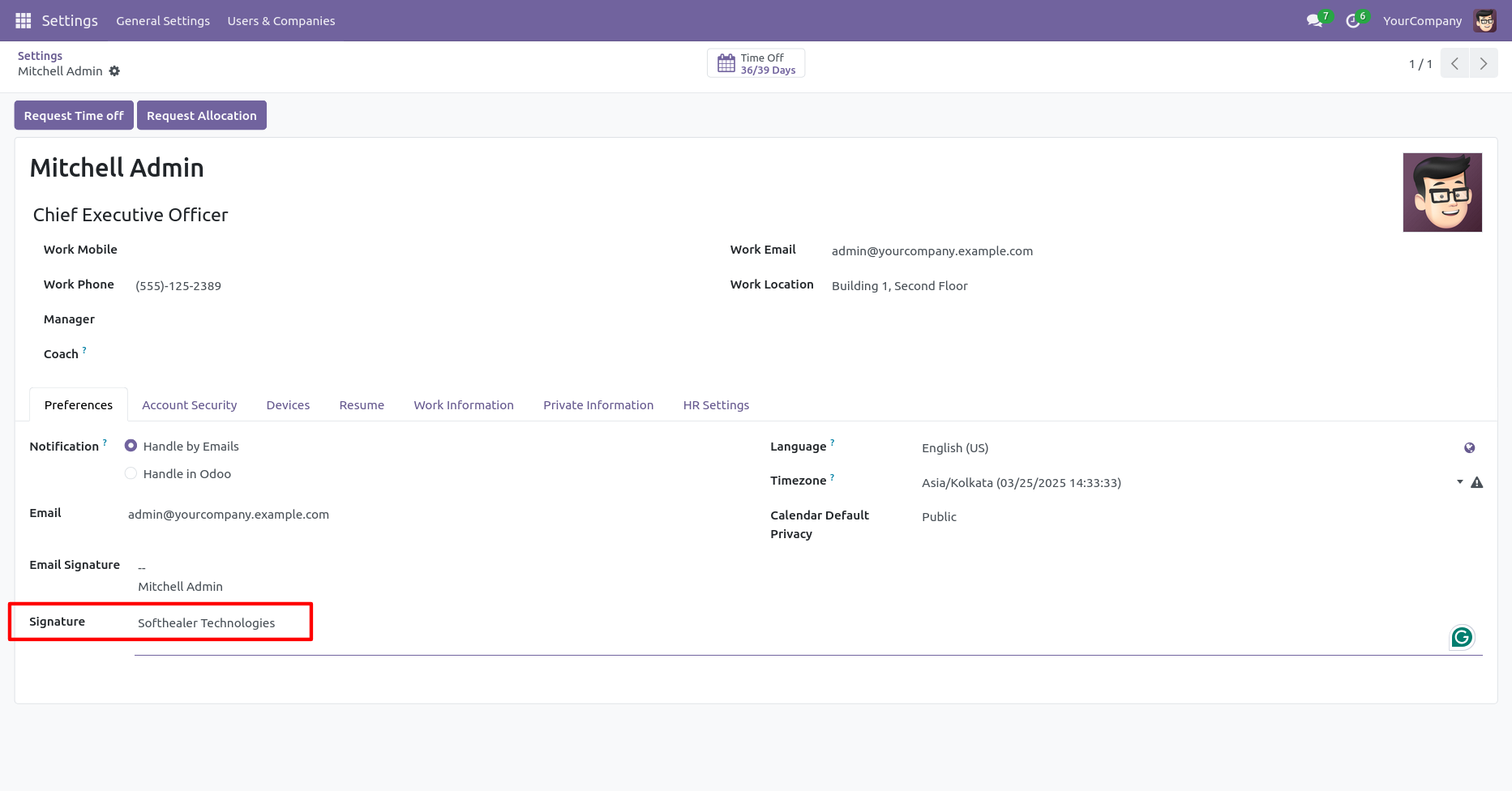Image resolution: width=1512 pixels, height=791 pixels.
Task: Expand the Timezone dropdown arrow
Action: (x=1459, y=482)
